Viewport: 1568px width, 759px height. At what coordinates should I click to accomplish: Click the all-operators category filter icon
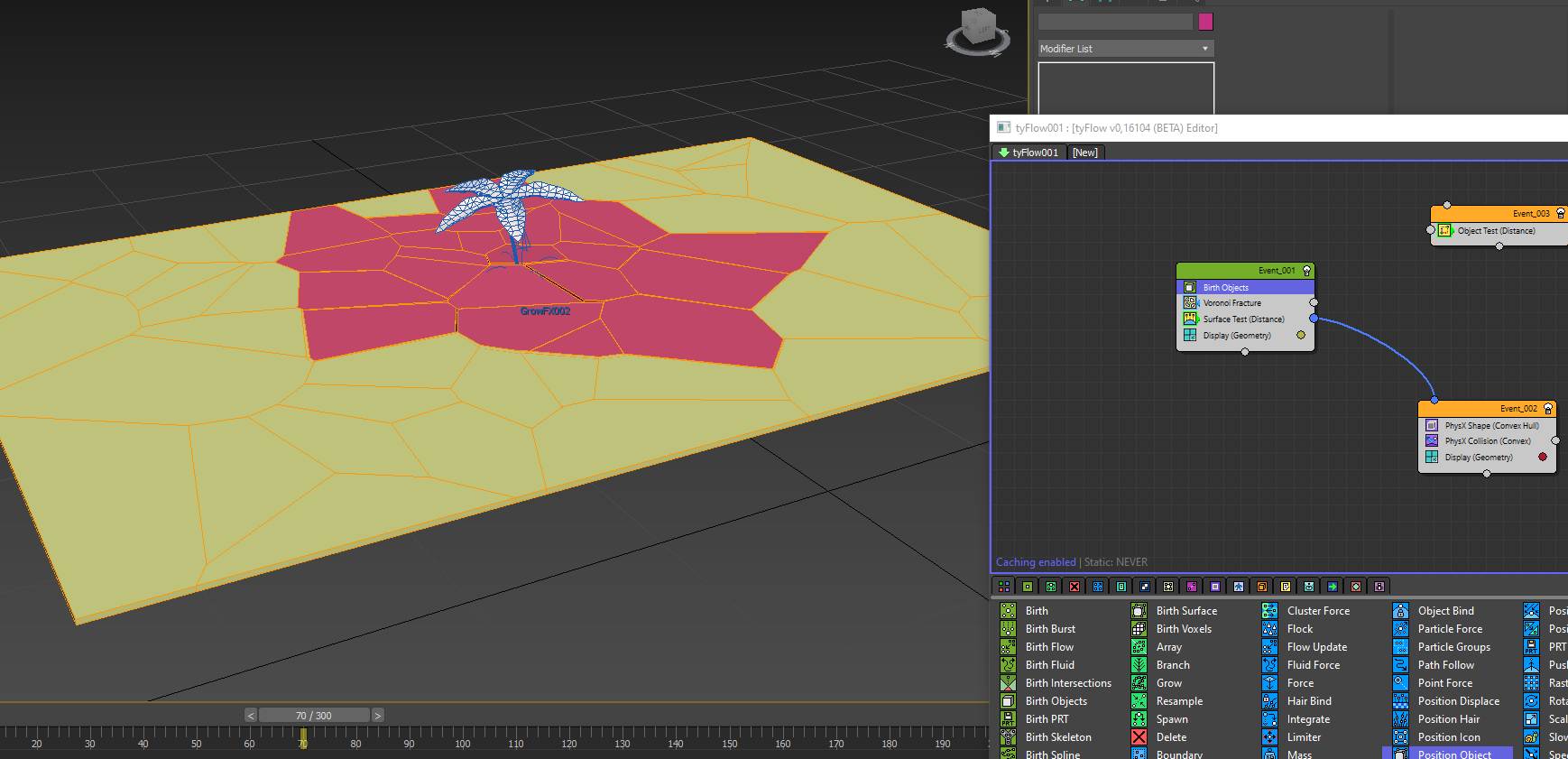pyautogui.click(x=1003, y=587)
